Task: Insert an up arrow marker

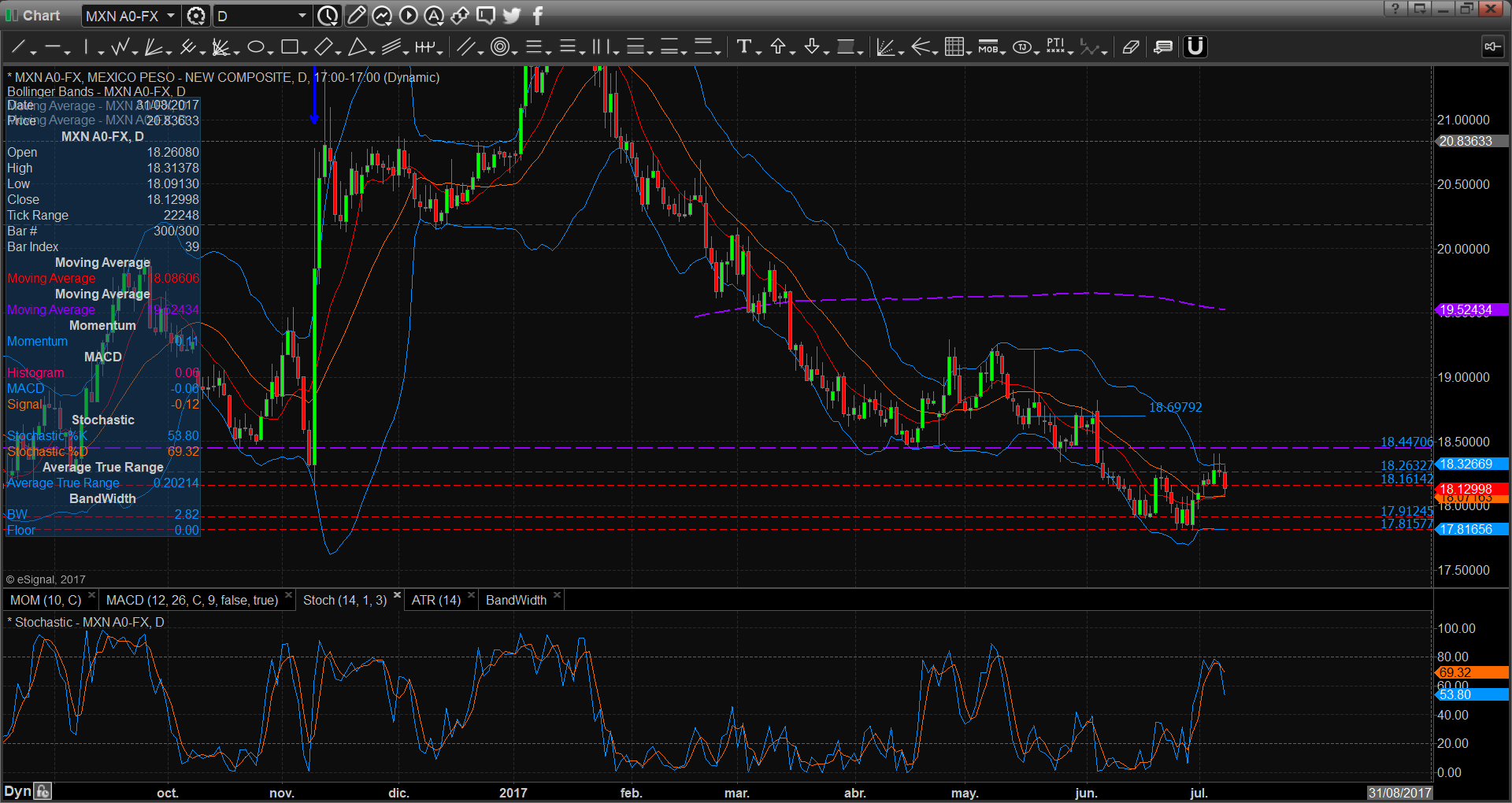Action: 778,47
